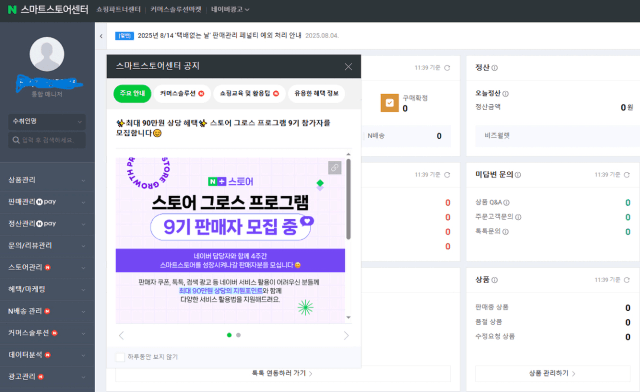Expand the 정산관리 sidebar menu
Image resolution: width=640 pixels, height=392 pixels.
[x=47, y=224]
